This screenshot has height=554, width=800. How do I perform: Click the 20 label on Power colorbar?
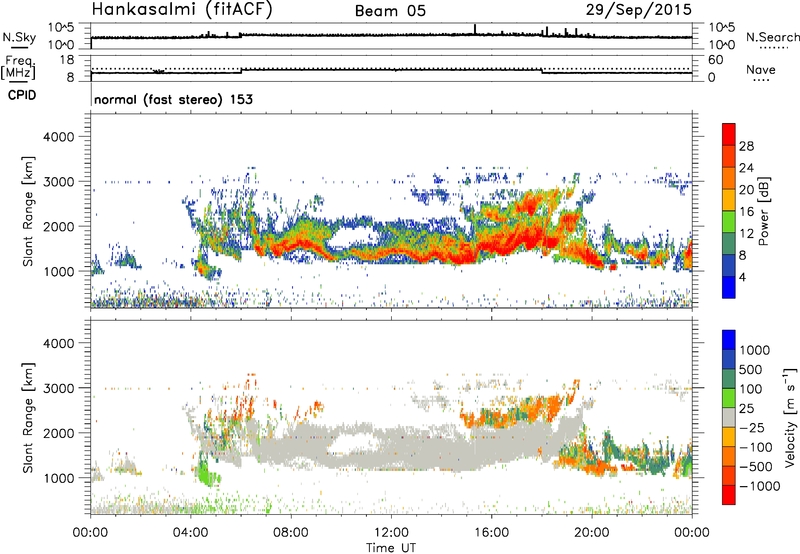746,190
